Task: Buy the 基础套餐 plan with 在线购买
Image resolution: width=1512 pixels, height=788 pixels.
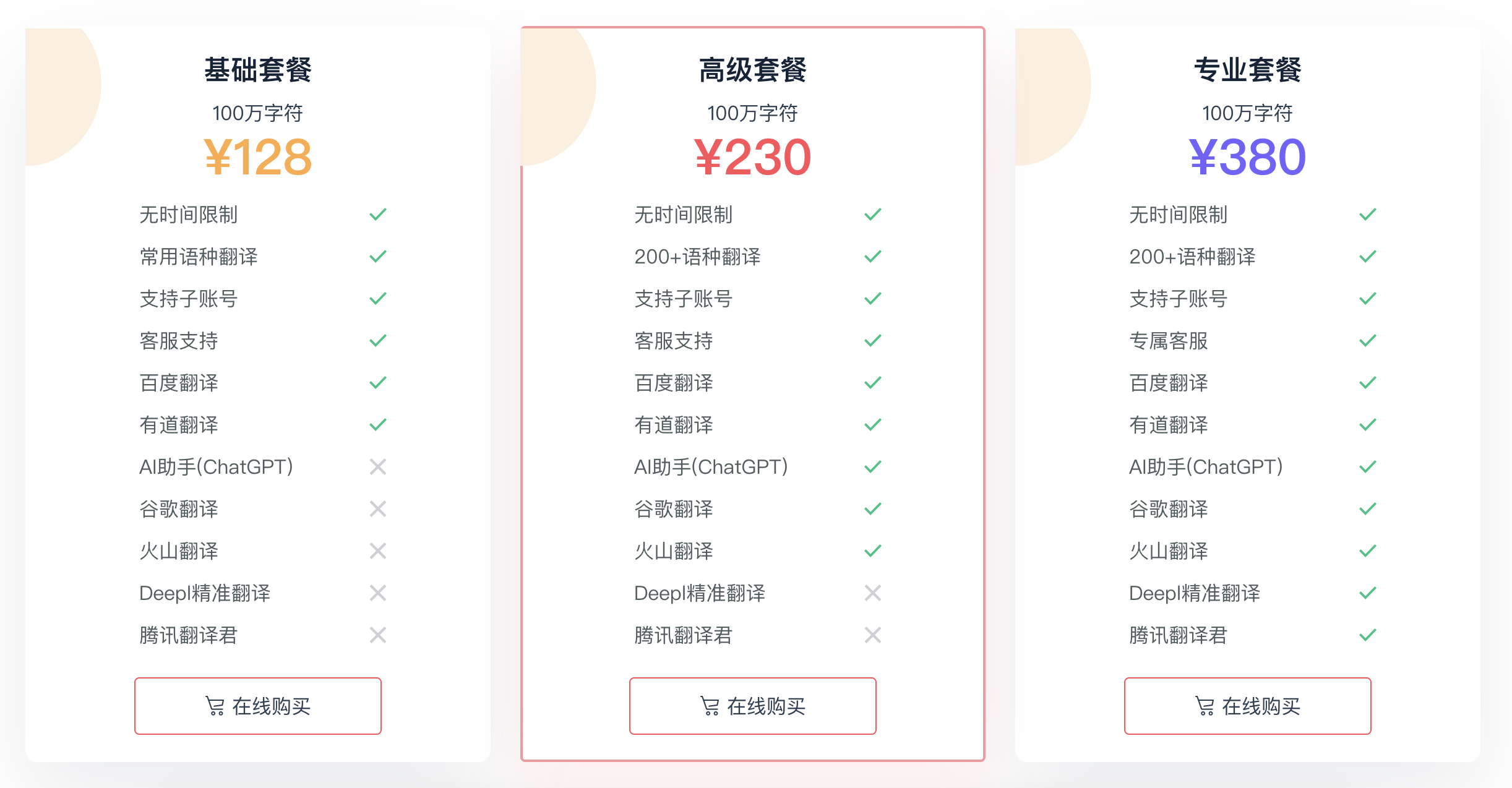Action: click(x=258, y=706)
